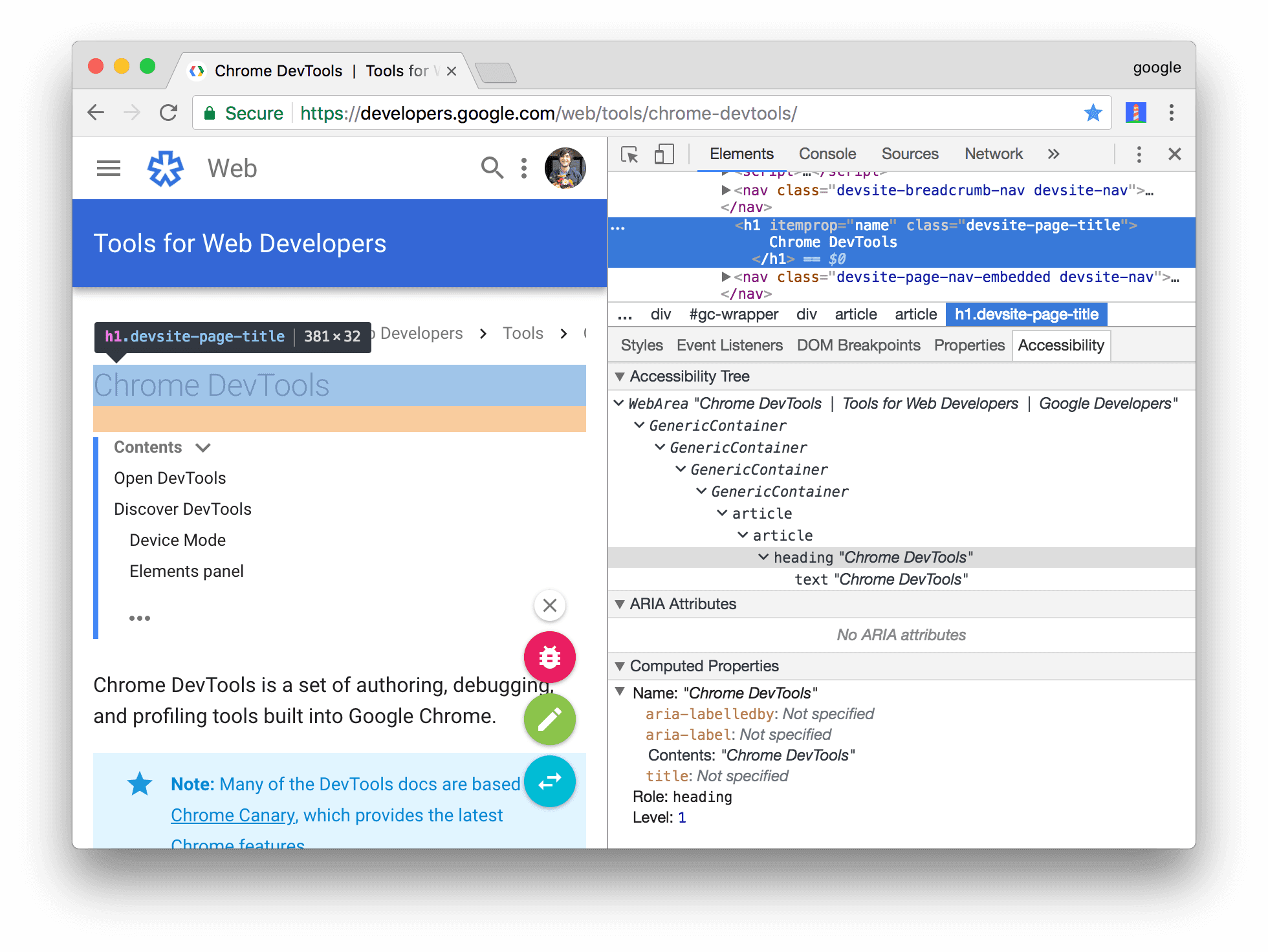Viewport: 1268px width, 952px height.
Task: Select the Chrome extensions puzzle icon
Action: (1136, 113)
